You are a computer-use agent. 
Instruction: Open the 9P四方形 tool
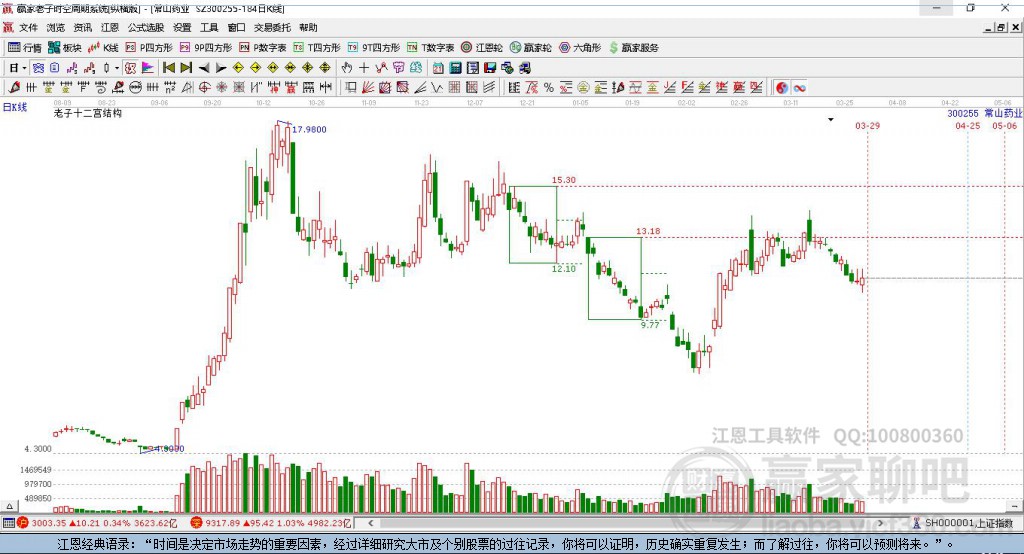pos(206,48)
